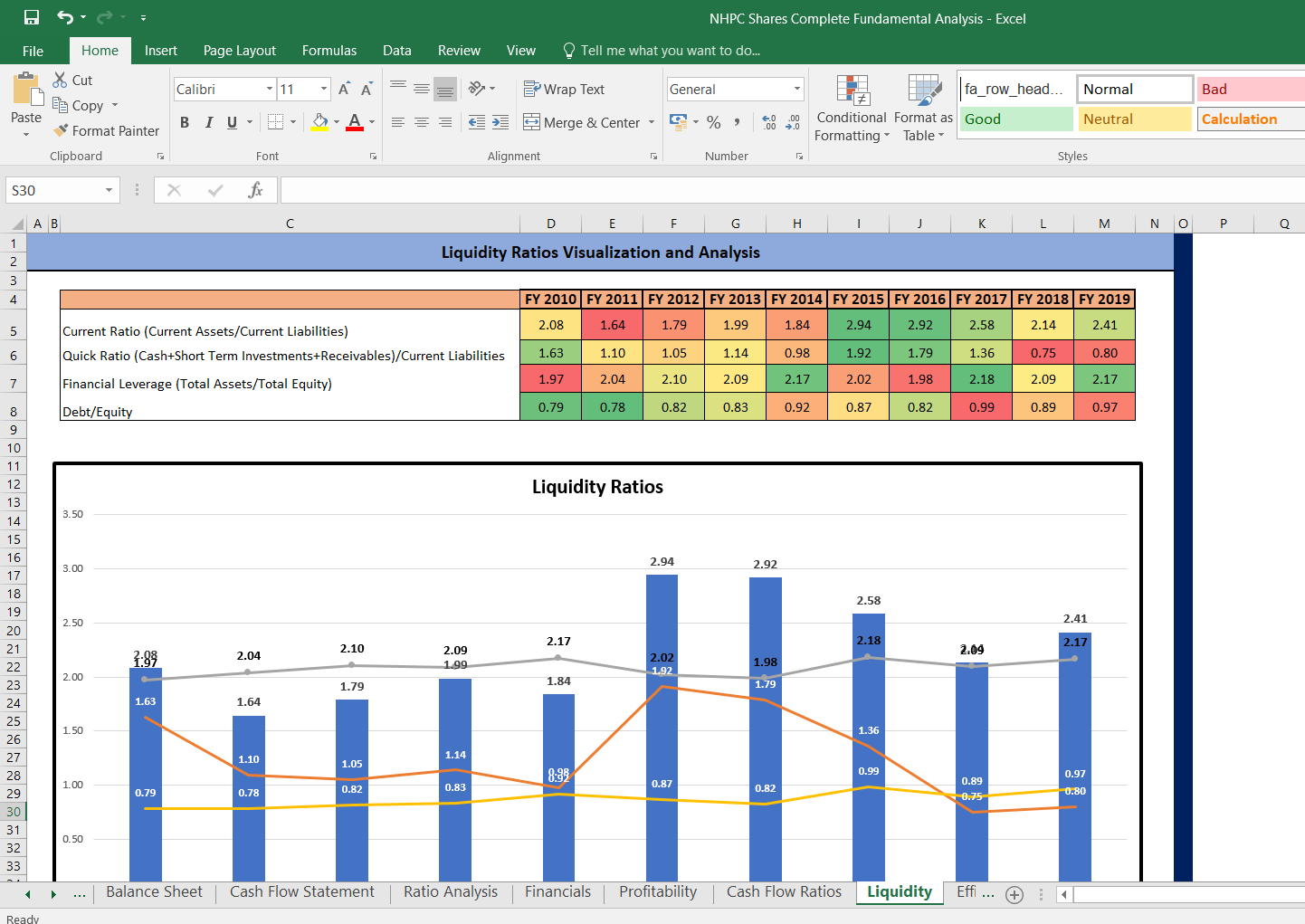Apply Comma Style formatting
The image size is (1305, 924).
coord(738,122)
